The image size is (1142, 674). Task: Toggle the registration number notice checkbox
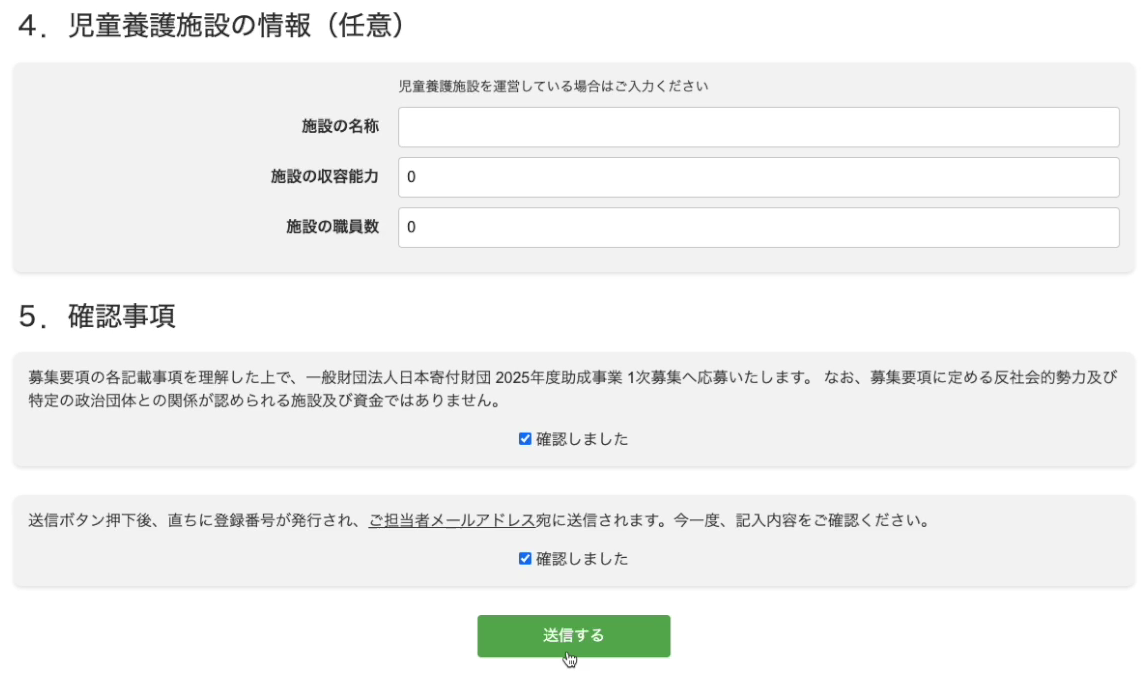tap(527, 558)
